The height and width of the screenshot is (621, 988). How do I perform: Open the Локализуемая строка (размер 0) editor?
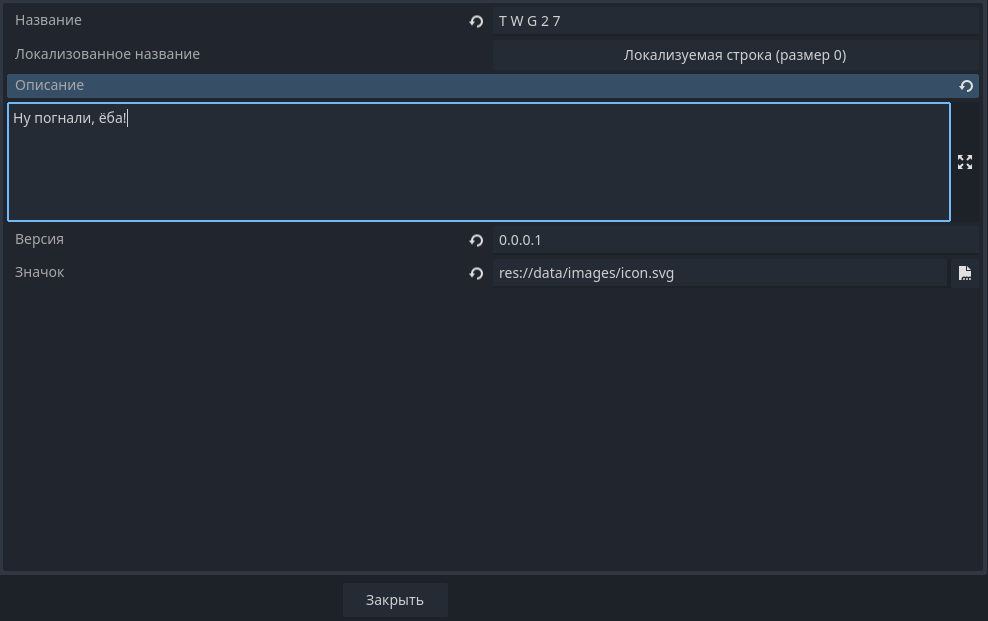pyautogui.click(x=735, y=55)
